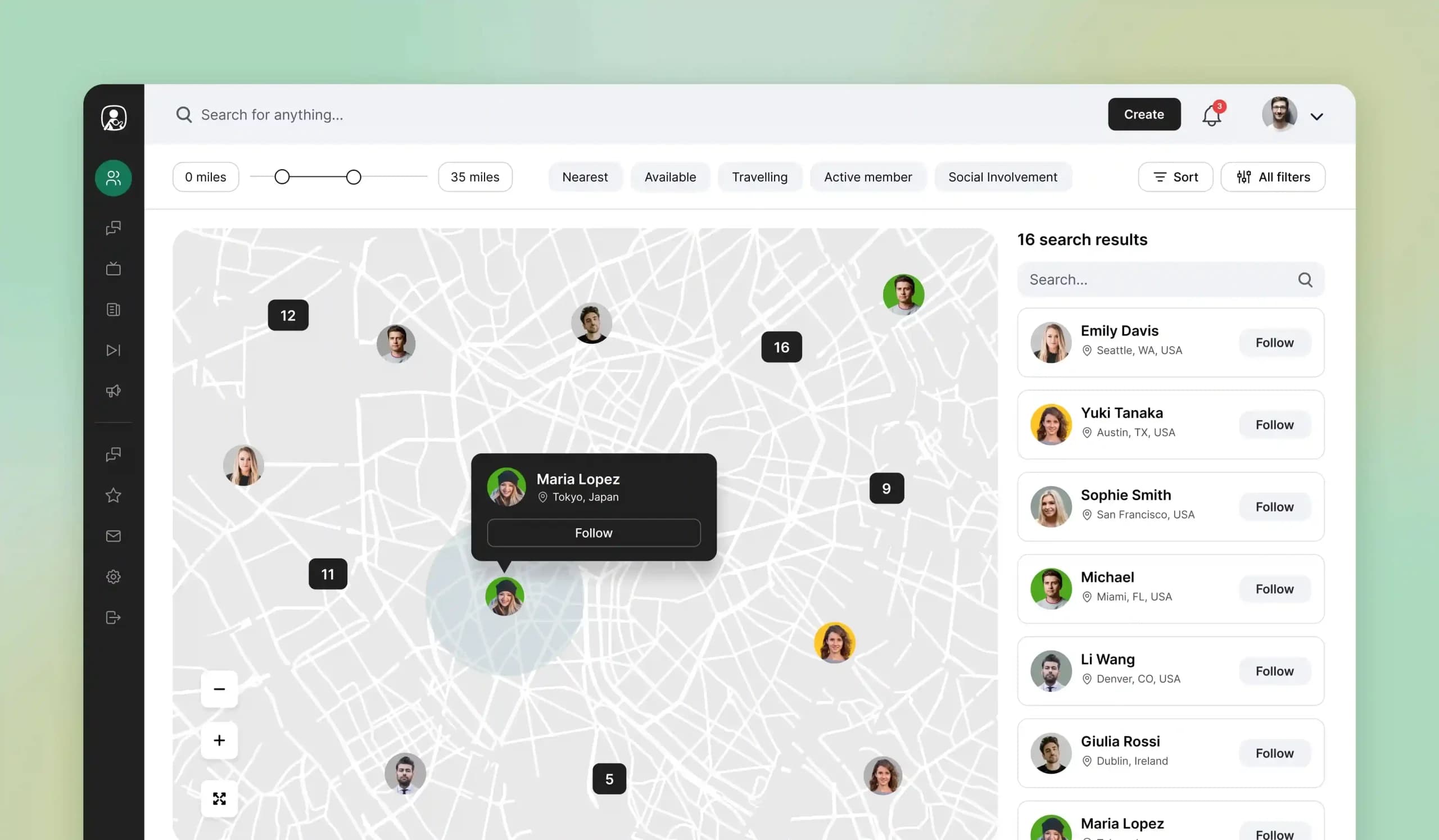Follow Sophie Smith
This screenshot has height=840, width=1439.
point(1274,507)
